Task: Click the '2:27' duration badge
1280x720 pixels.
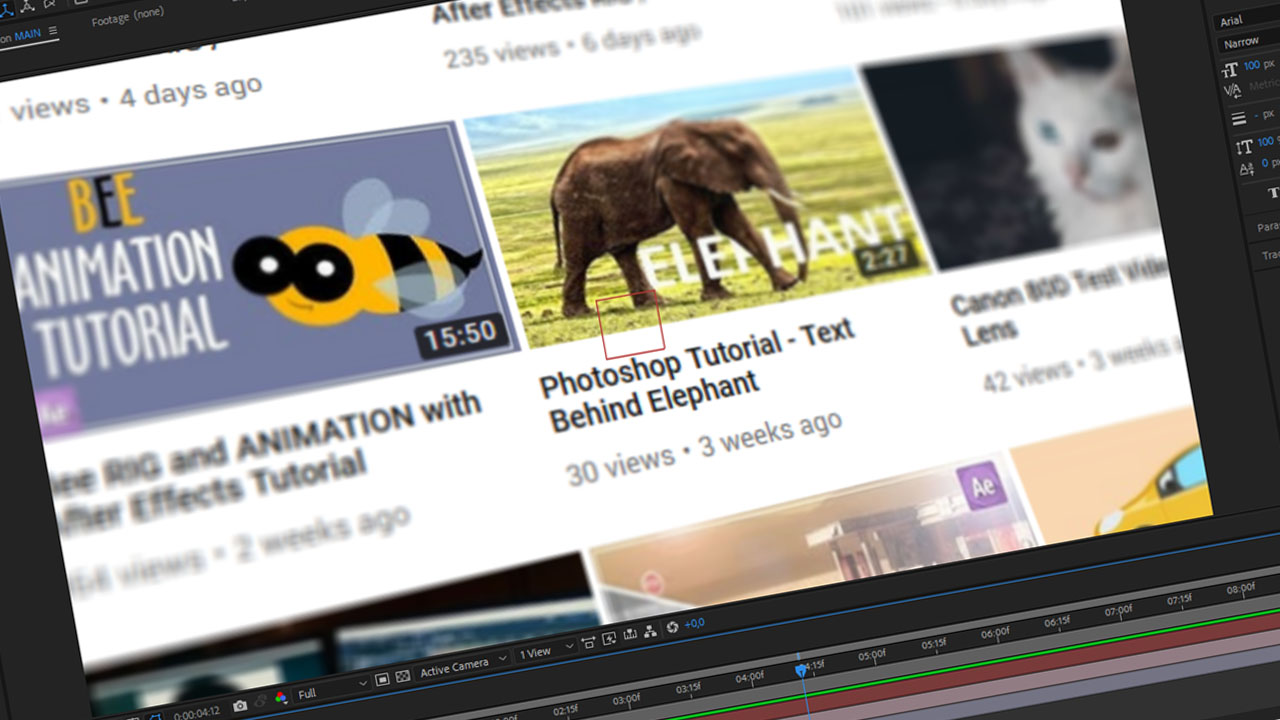Action: tap(885, 259)
